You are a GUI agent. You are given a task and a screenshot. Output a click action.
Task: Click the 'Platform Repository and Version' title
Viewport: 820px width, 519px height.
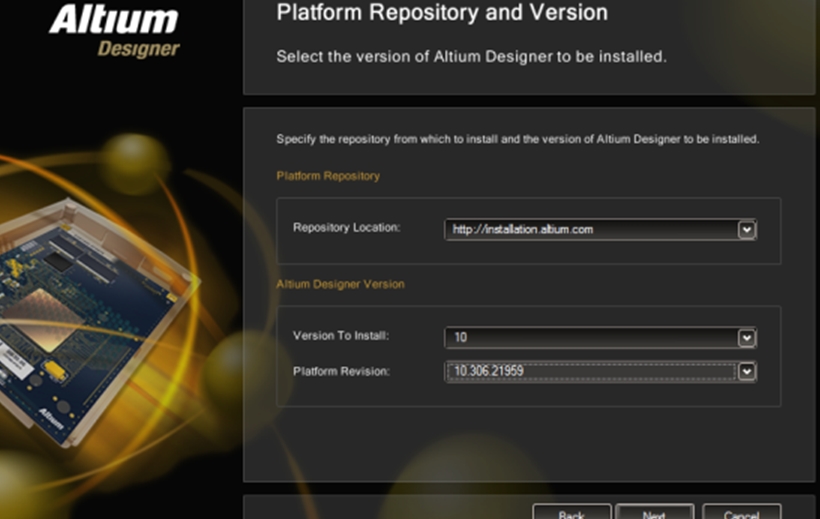pyautogui.click(x=442, y=13)
